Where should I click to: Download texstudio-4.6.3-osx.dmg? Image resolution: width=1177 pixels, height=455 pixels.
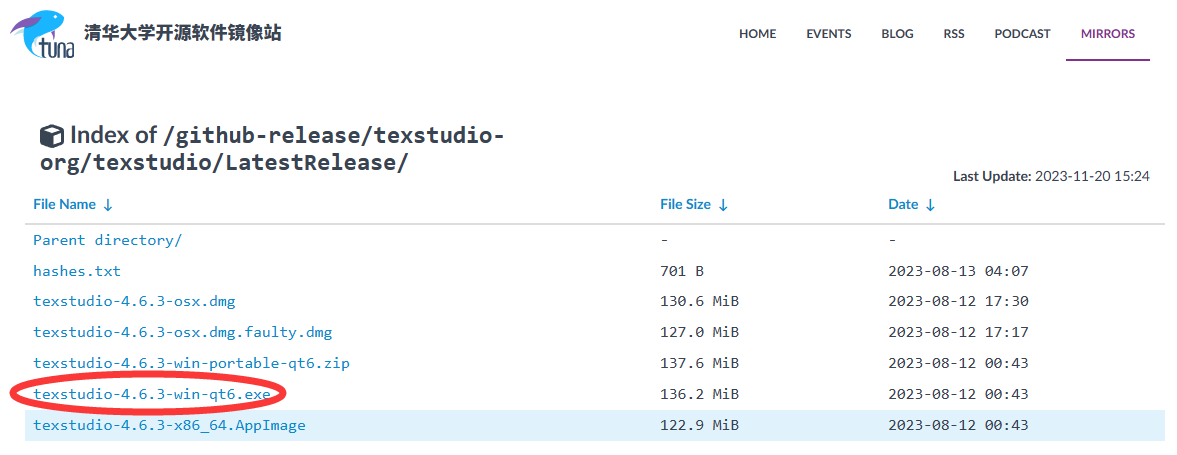(134, 302)
